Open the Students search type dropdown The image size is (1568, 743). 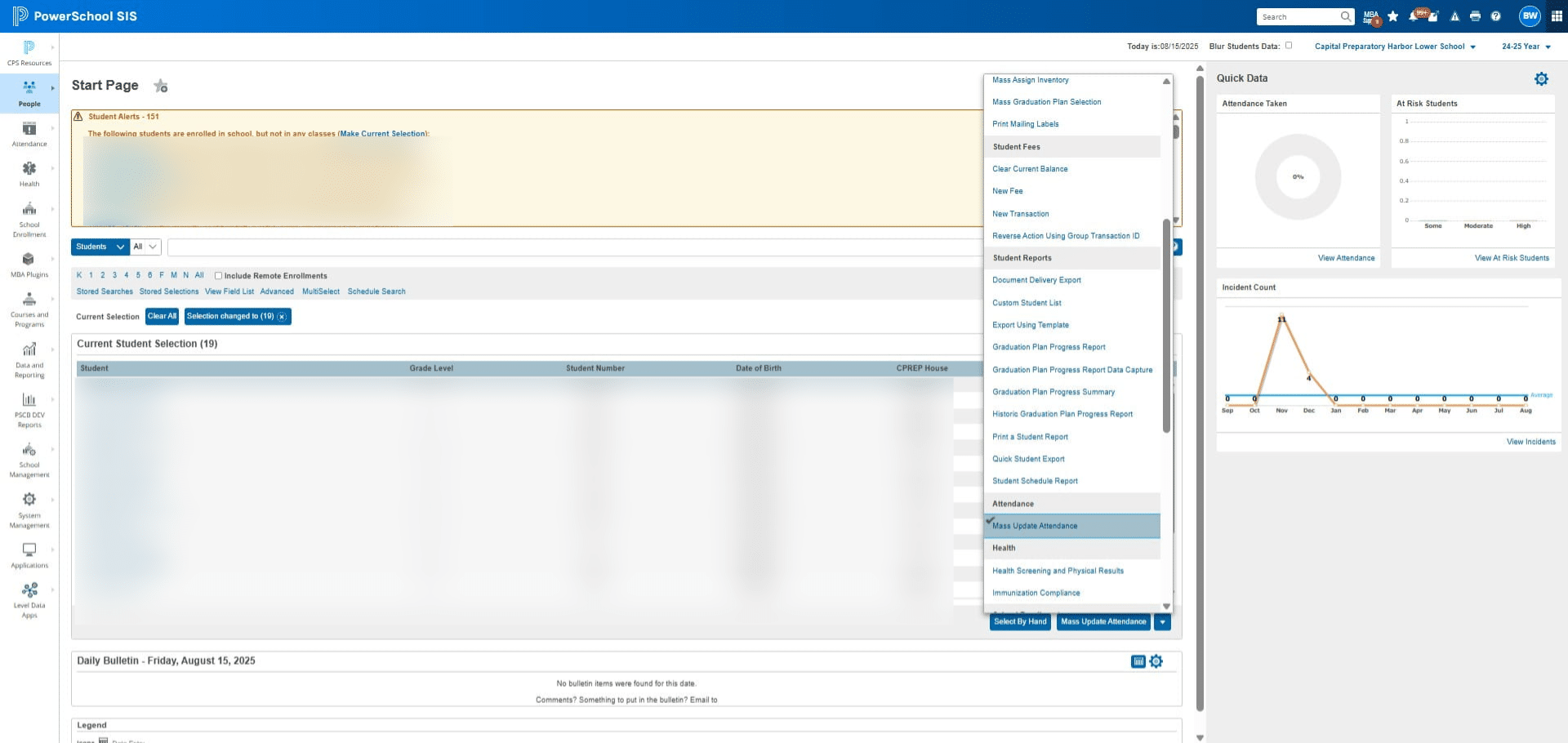pos(100,247)
